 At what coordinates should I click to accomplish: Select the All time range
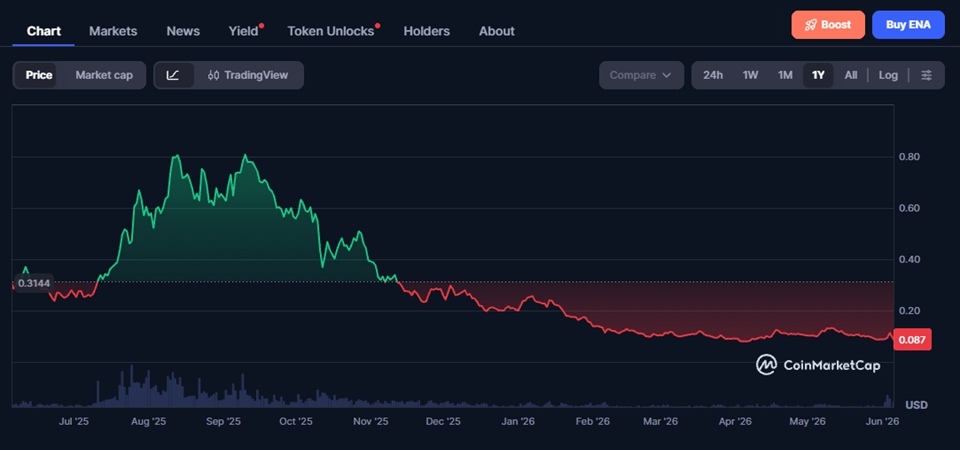(x=851, y=75)
